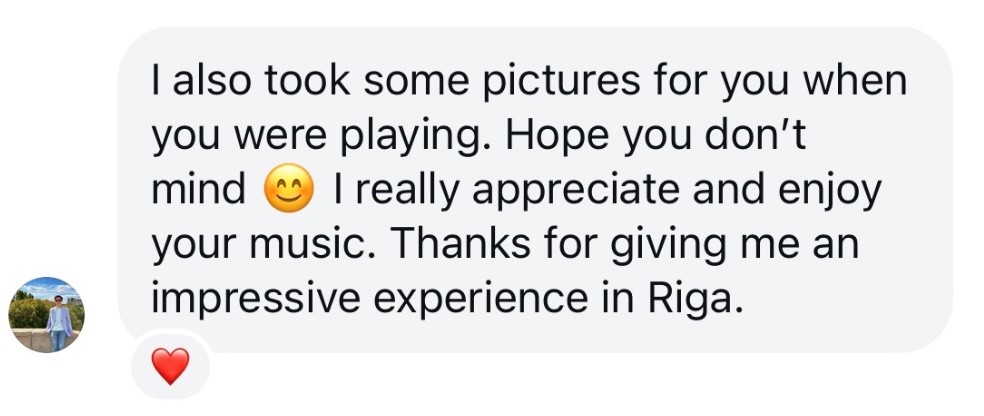Image resolution: width=984 pixels, height=416 pixels.
Task: Click the word "appreciate" in the message
Action: pyautogui.click(x=576, y=191)
